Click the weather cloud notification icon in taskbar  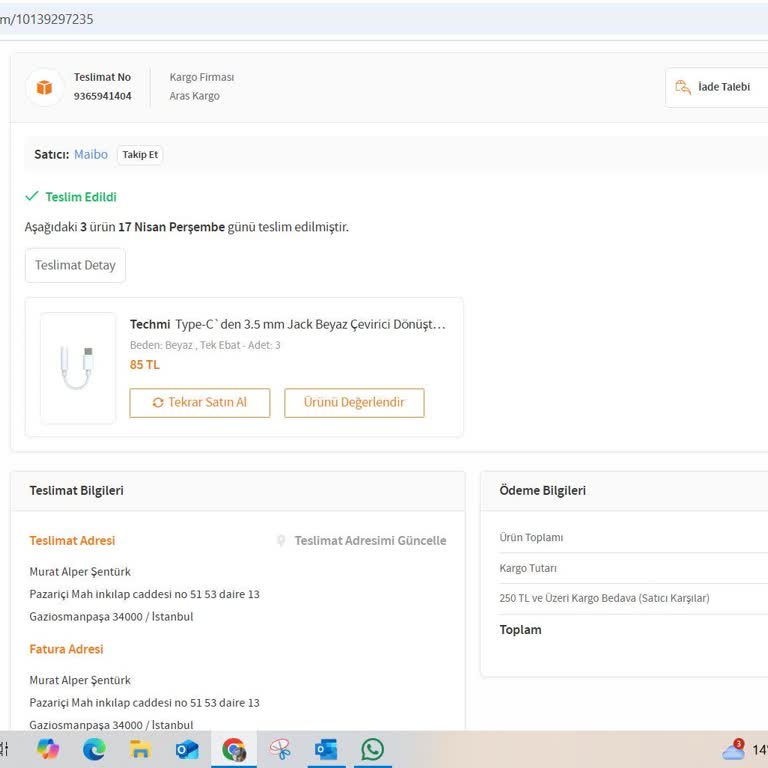click(733, 749)
